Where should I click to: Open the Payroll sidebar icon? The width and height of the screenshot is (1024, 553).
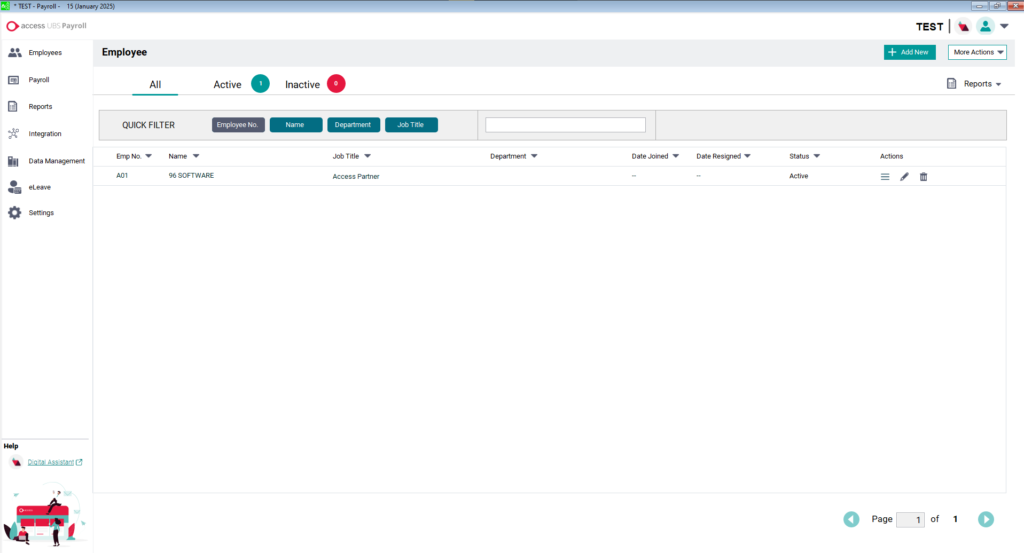15,80
